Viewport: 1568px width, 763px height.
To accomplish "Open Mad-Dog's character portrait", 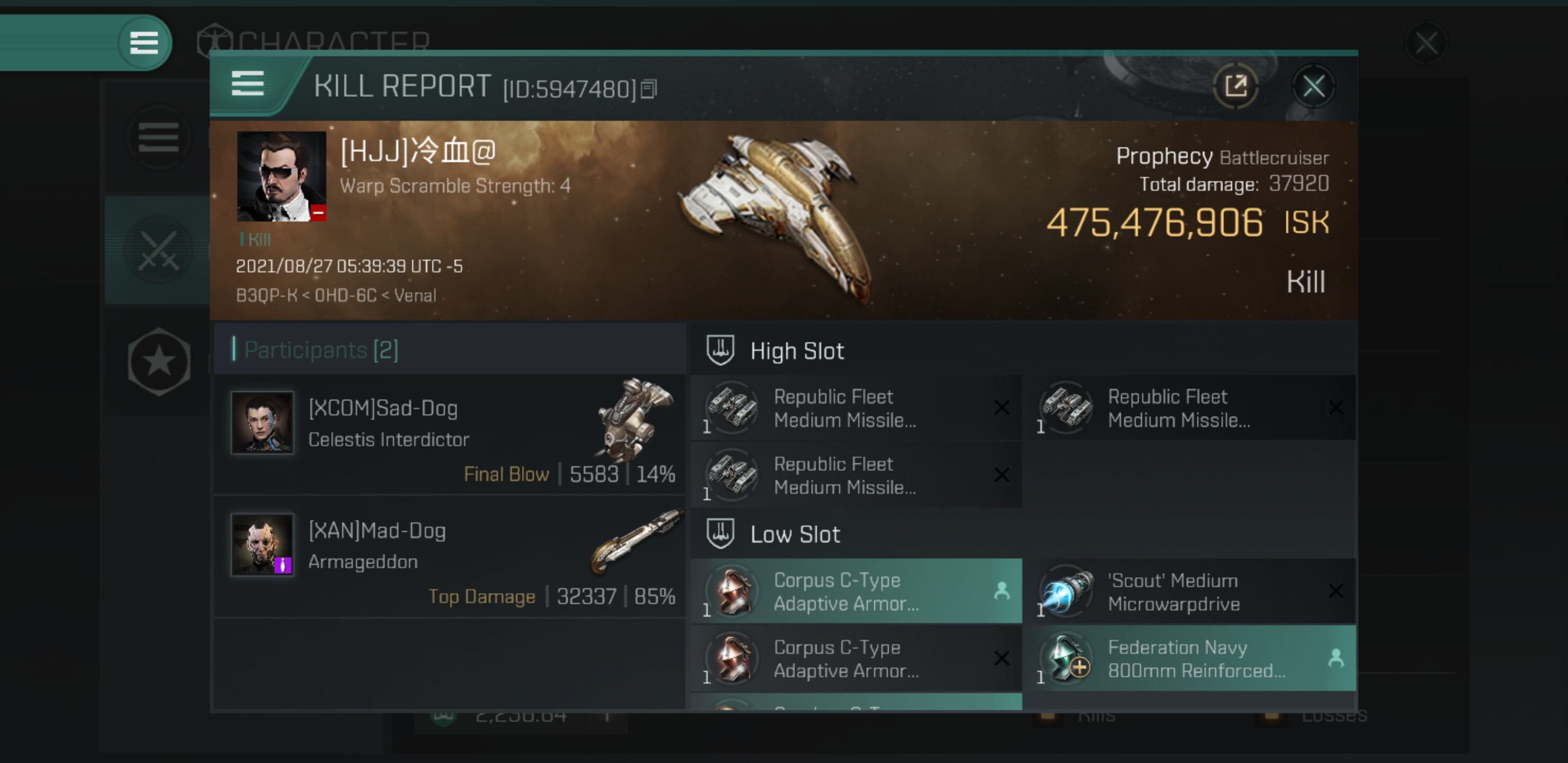I will (262, 544).
